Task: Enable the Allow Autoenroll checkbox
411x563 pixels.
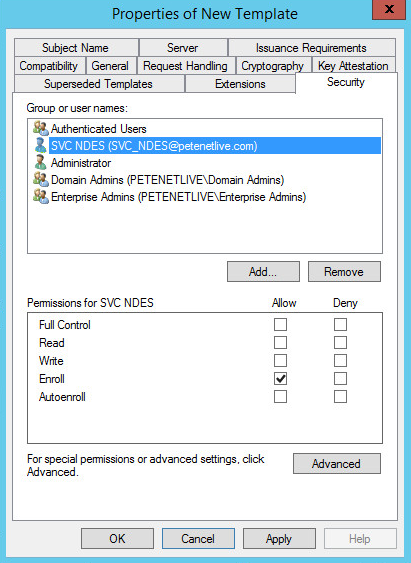Action: pyautogui.click(x=280, y=396)
